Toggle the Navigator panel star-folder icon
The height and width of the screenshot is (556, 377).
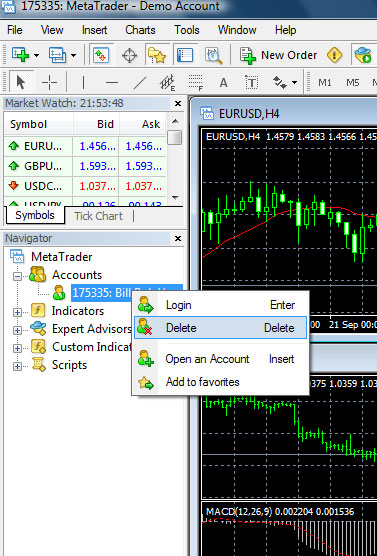tap(157, 56)
